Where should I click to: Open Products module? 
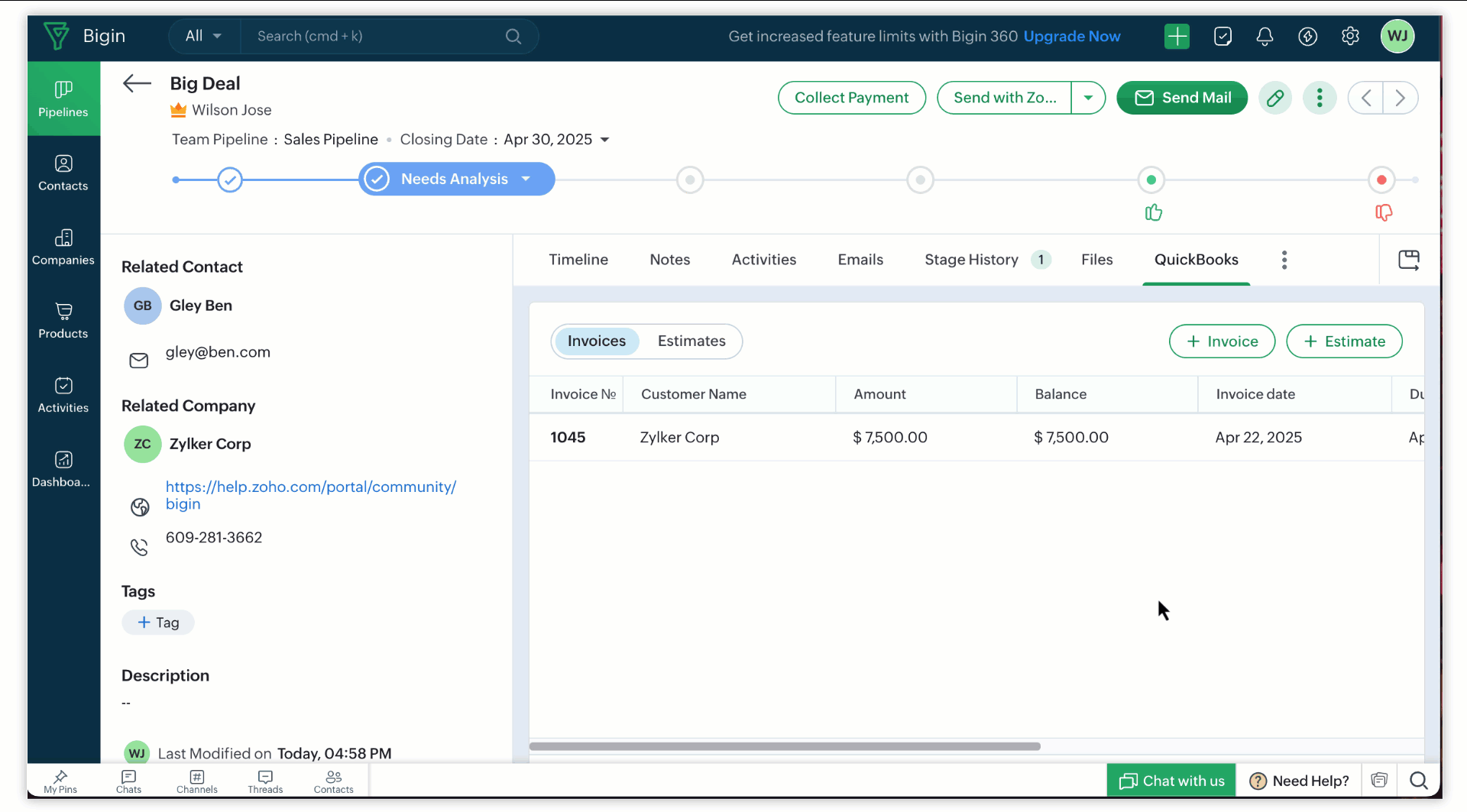[63, 321]
